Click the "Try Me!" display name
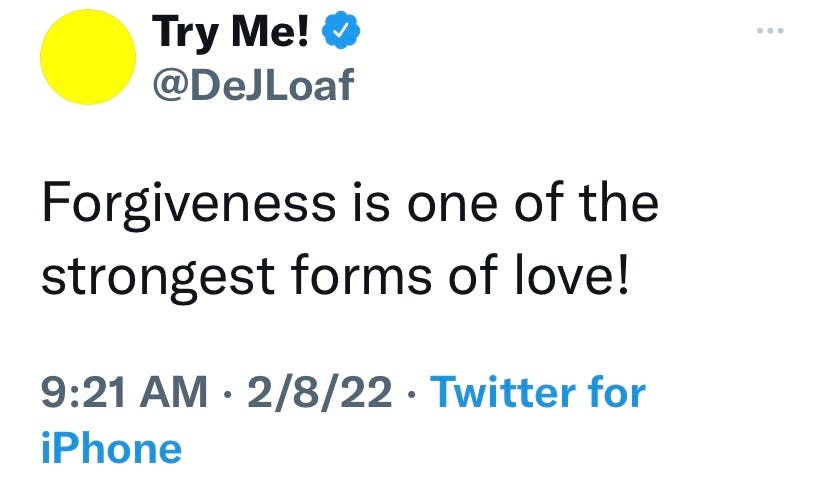The width and height of the screenshot is (828, 502). click(x=232, y=34)
